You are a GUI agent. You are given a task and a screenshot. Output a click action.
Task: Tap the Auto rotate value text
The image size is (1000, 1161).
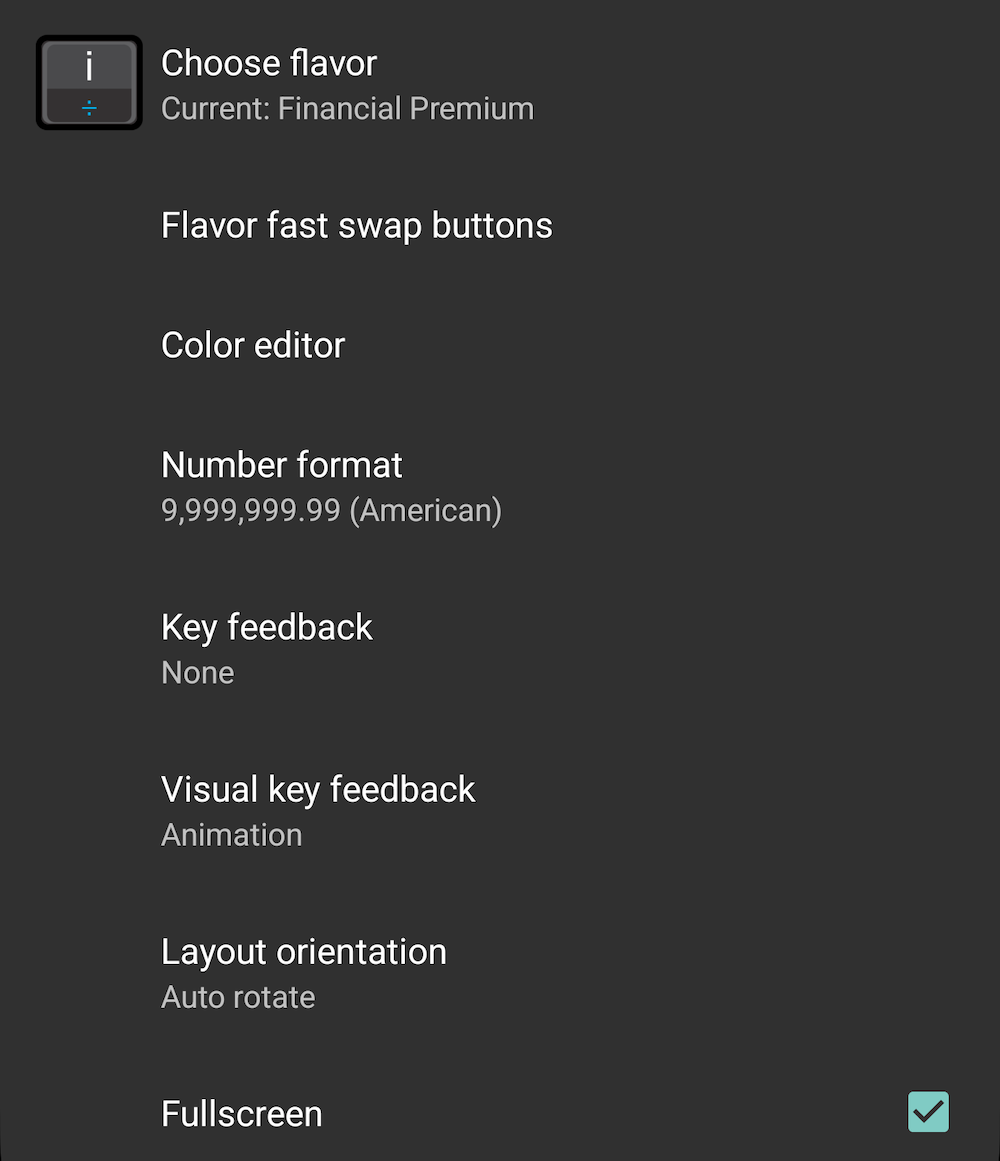click(238, 997)
